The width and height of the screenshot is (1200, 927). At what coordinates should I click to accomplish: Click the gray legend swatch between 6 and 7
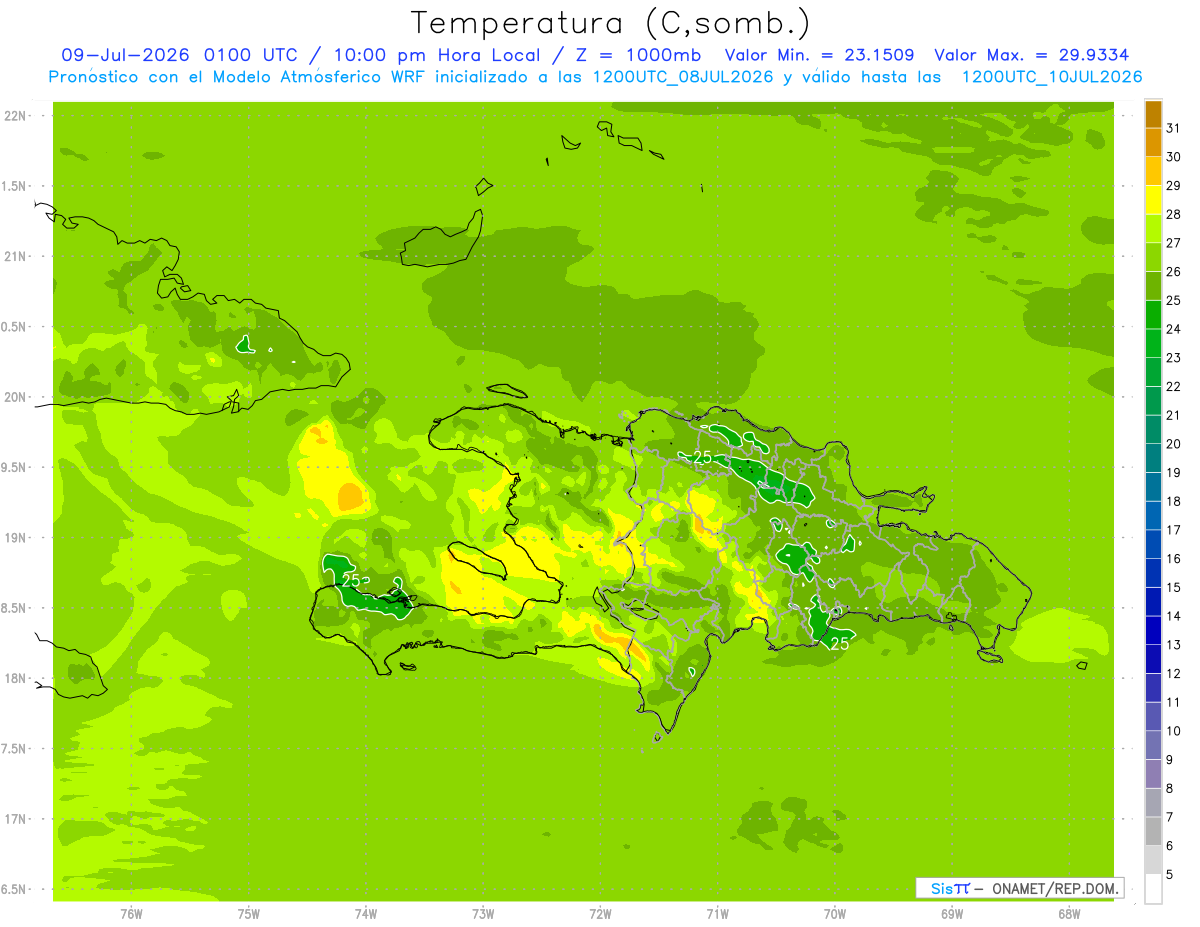pyautogui.click(x=1154, y=832)
